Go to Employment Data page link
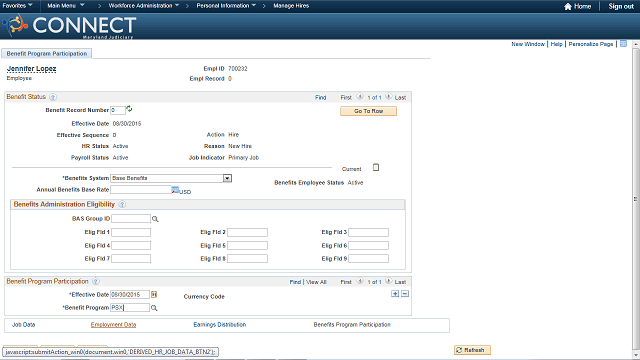Viewport: 640px width, 360px height. tap(113, 325)
